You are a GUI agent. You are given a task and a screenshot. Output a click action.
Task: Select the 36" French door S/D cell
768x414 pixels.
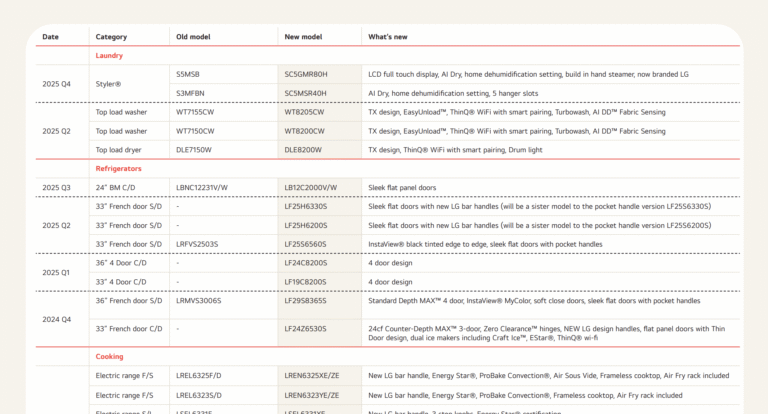[x=129, y=301]
